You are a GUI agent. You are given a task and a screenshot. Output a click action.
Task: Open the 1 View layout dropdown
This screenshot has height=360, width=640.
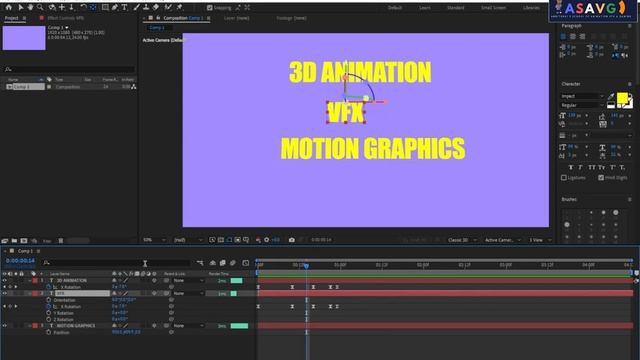(540, 240)
